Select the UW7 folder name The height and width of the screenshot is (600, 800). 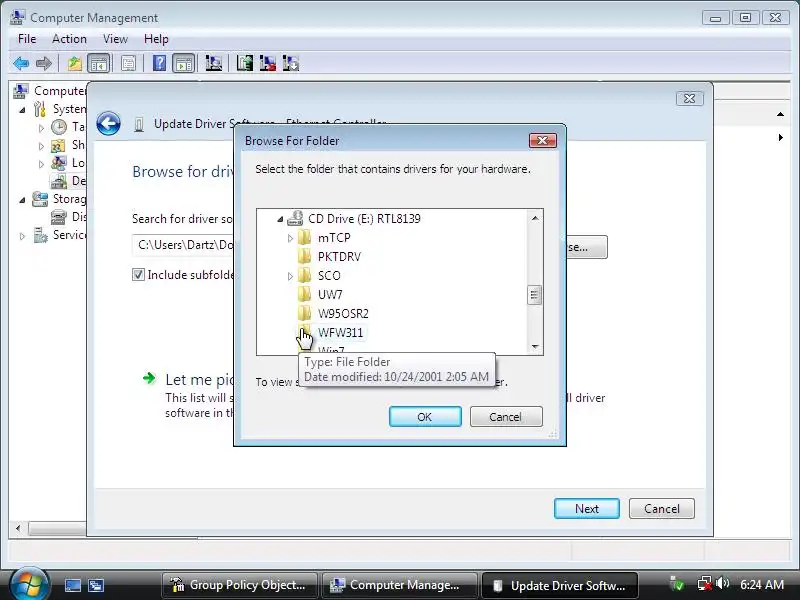(330, 294)
